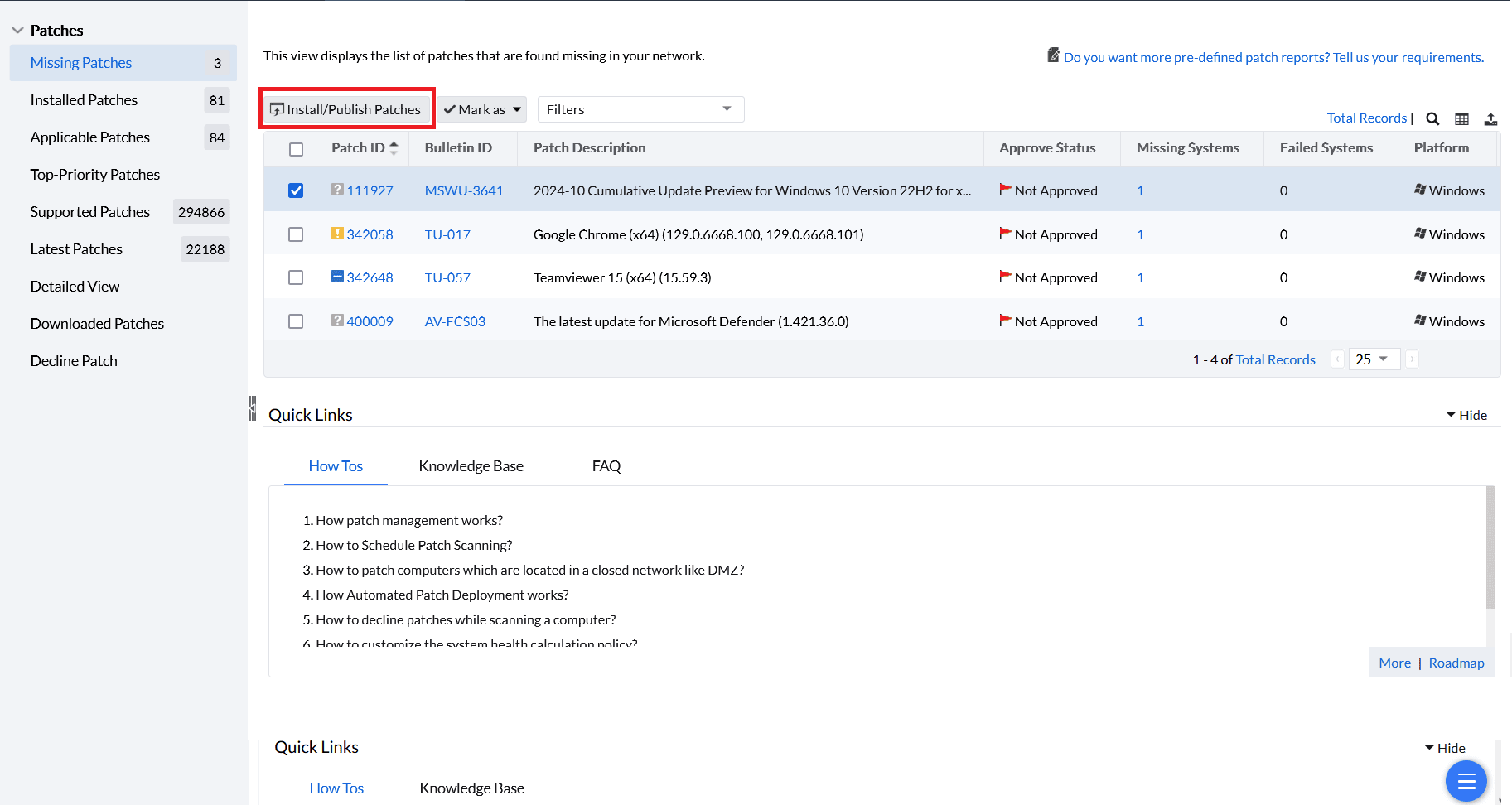Open the Mark as dropdown
This screenshot has height=805, width=1512.
coord(482,109)
